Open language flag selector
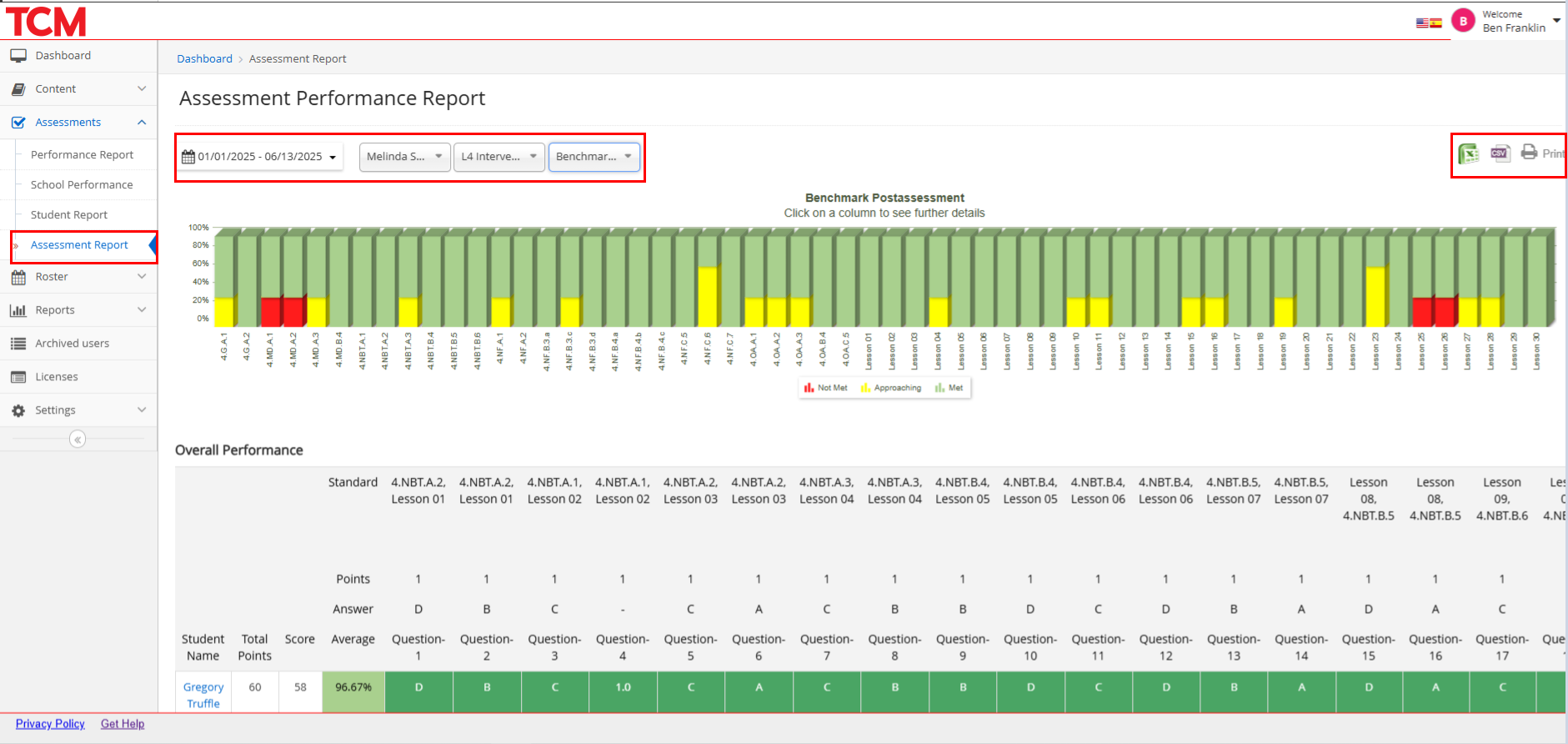 coord(1429,23)
